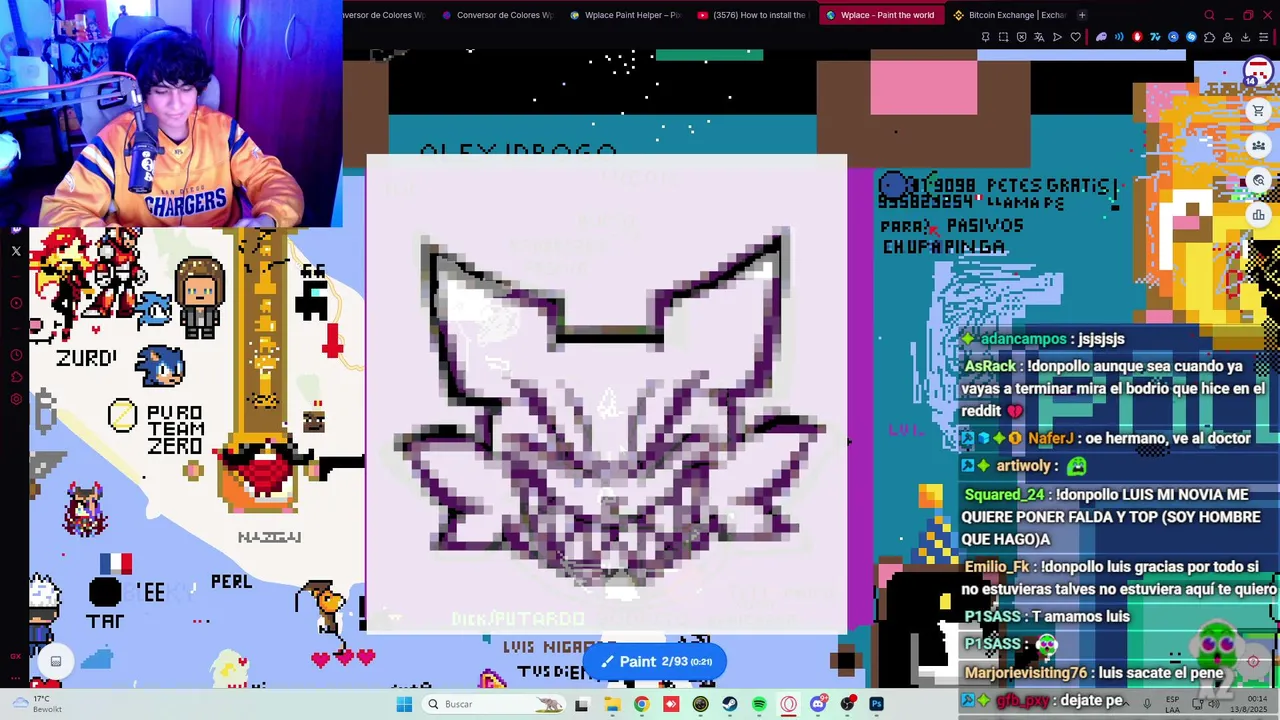Click the taskbar Buscar search box
Screen dimensions: 1280x720
coord(494,704)
